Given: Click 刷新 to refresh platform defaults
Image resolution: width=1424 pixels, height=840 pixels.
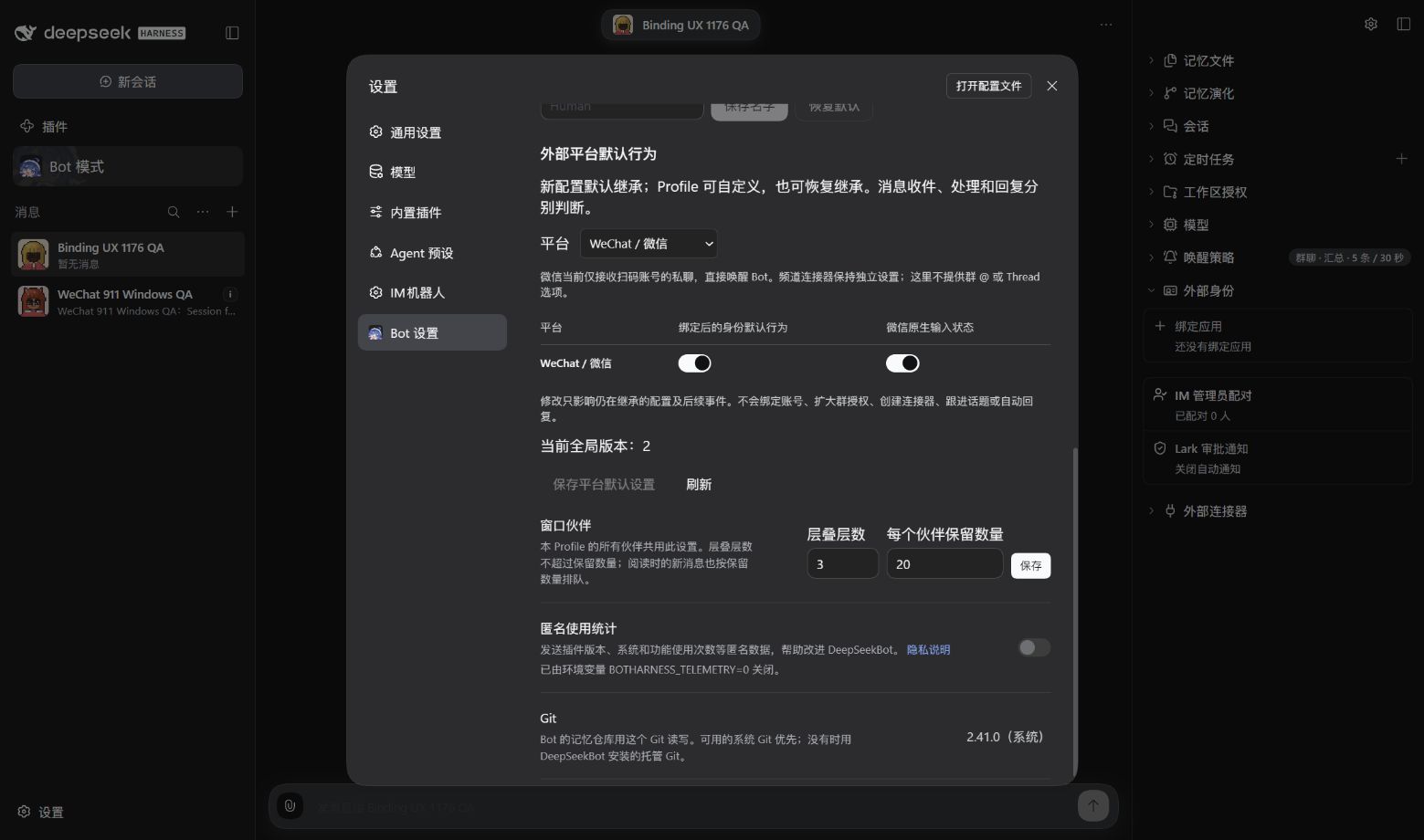Looking at the screenshot, I should point(699,485).
